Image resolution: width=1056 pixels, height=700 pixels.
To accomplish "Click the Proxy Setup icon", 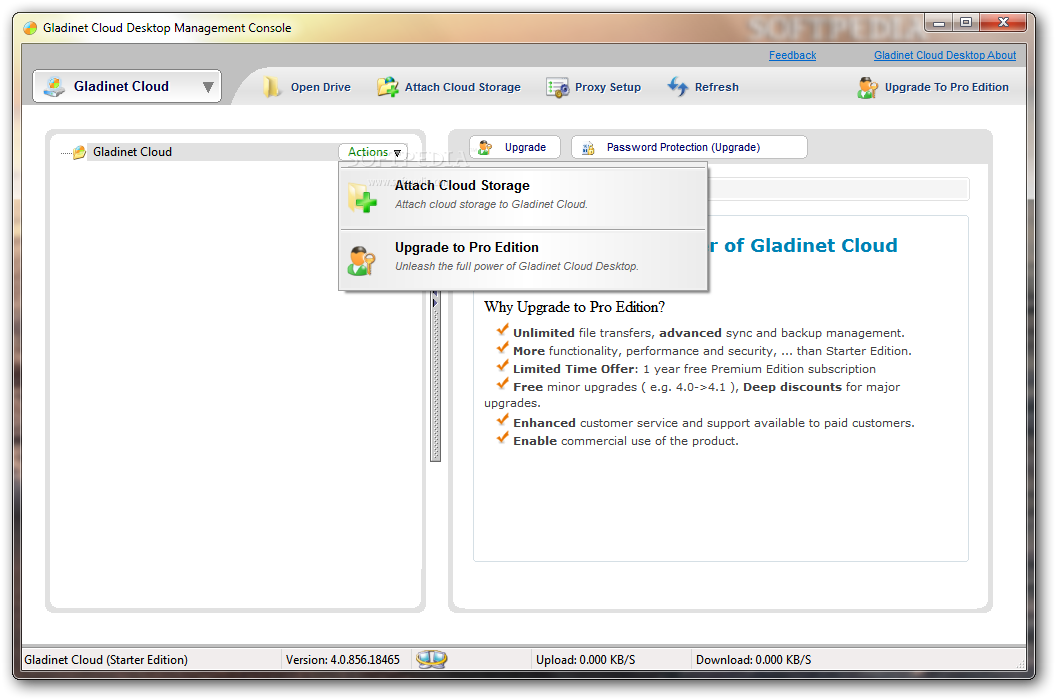I will [557, 88].
